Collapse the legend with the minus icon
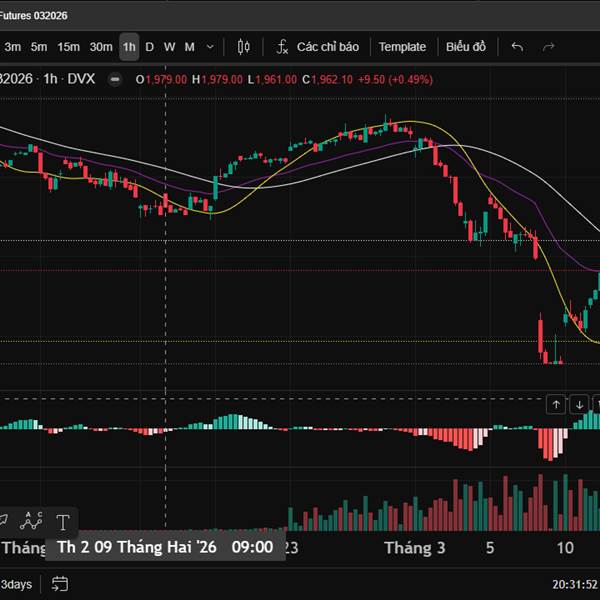The height and width of the screenshot is (600, 600). (x=115, y=80)
